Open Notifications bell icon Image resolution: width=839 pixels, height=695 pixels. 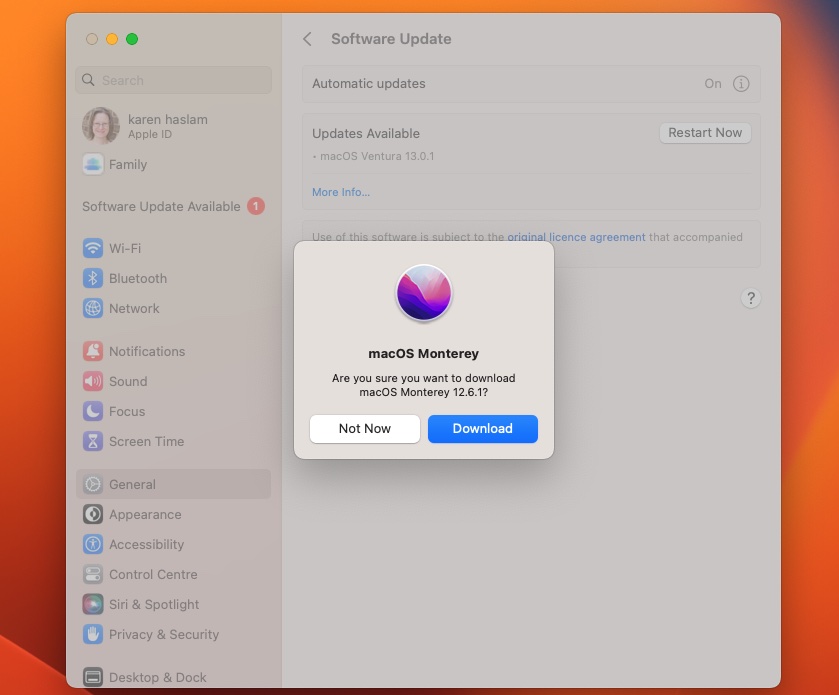[x=93, y=351]
